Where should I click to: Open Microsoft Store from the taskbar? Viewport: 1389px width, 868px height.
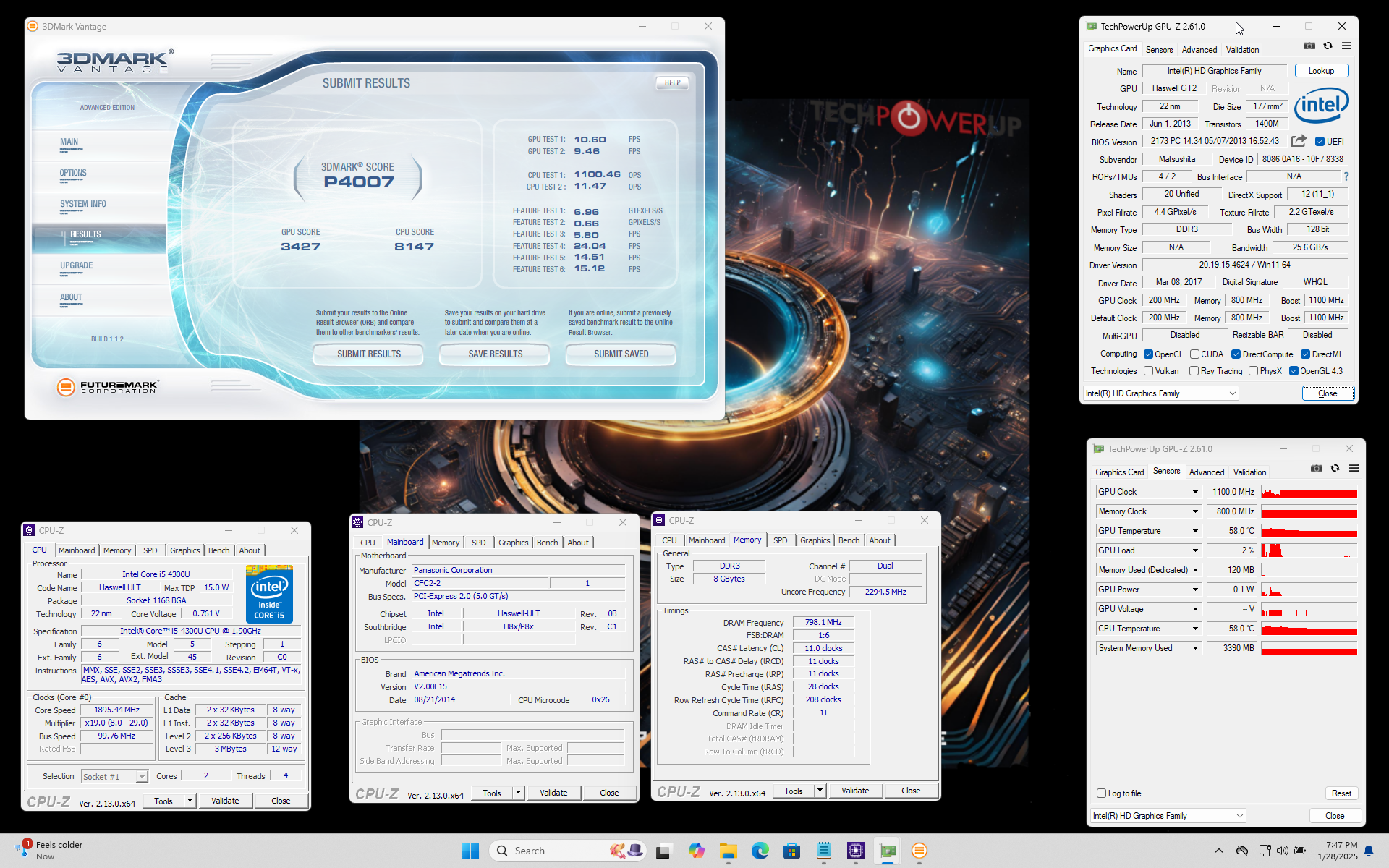(791, 851)
